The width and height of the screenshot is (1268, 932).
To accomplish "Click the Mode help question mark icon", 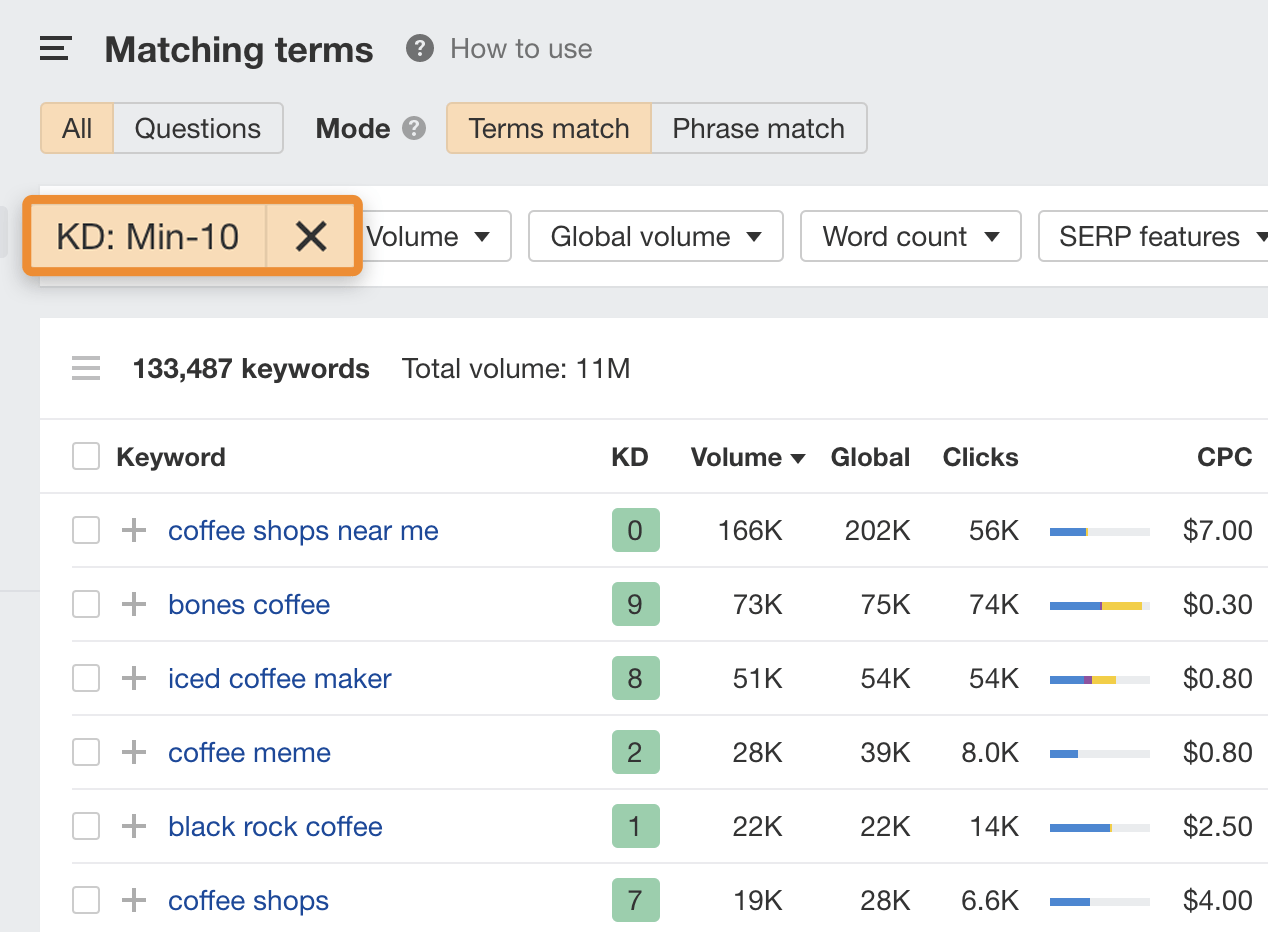I will pyautogui.click(x=414, y=129).
